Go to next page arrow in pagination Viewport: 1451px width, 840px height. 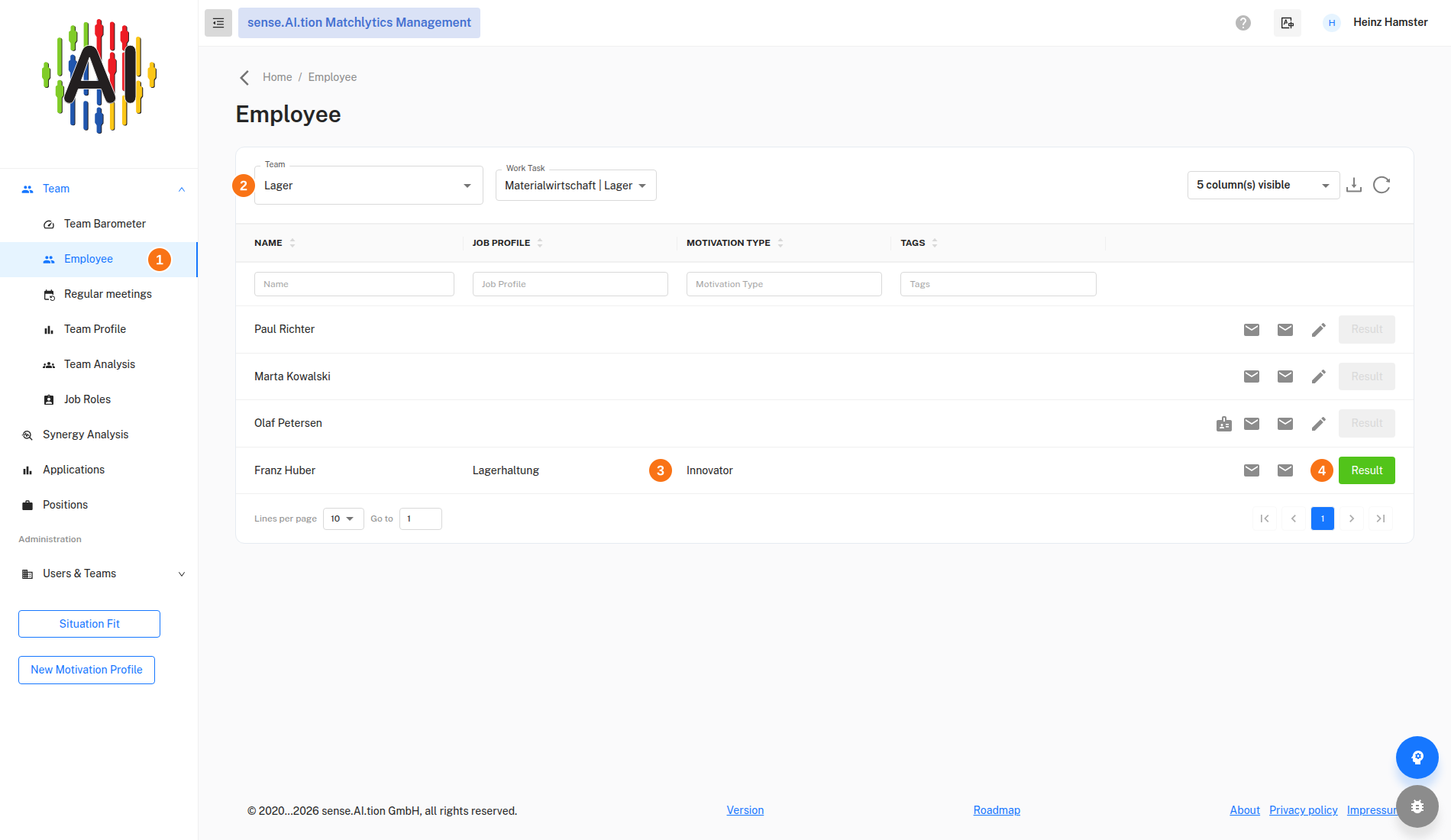[1352, 519]
